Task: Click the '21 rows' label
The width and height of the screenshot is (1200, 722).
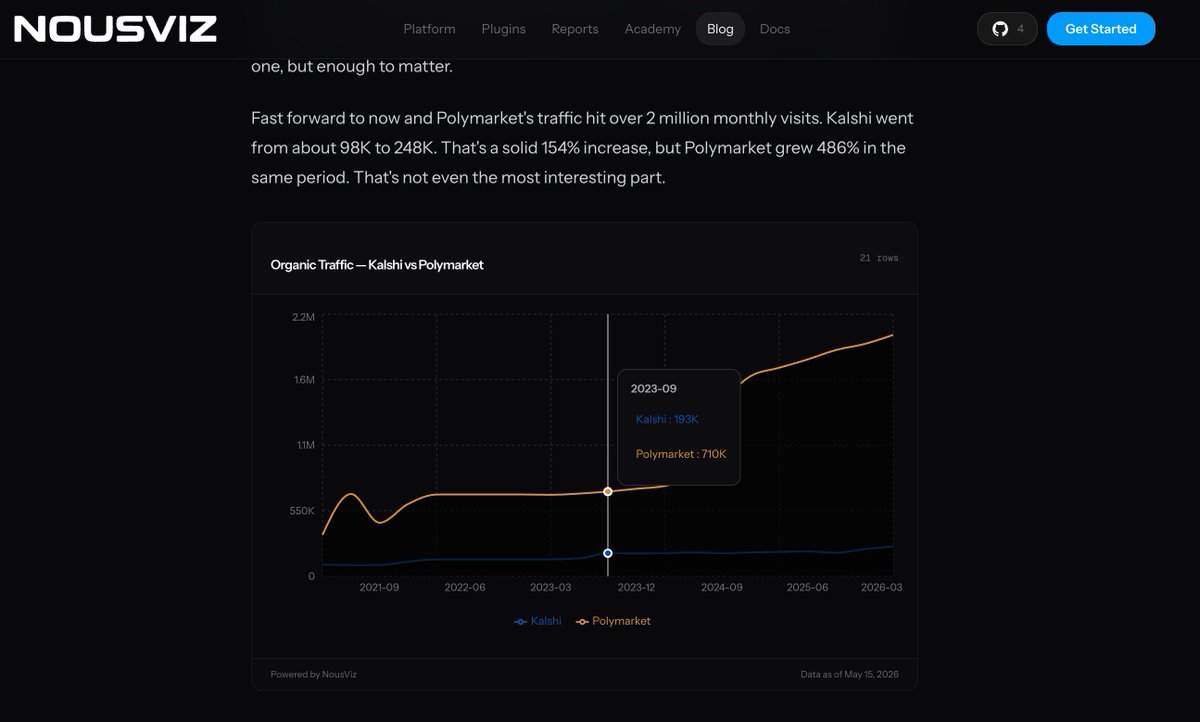Action: 879,258
